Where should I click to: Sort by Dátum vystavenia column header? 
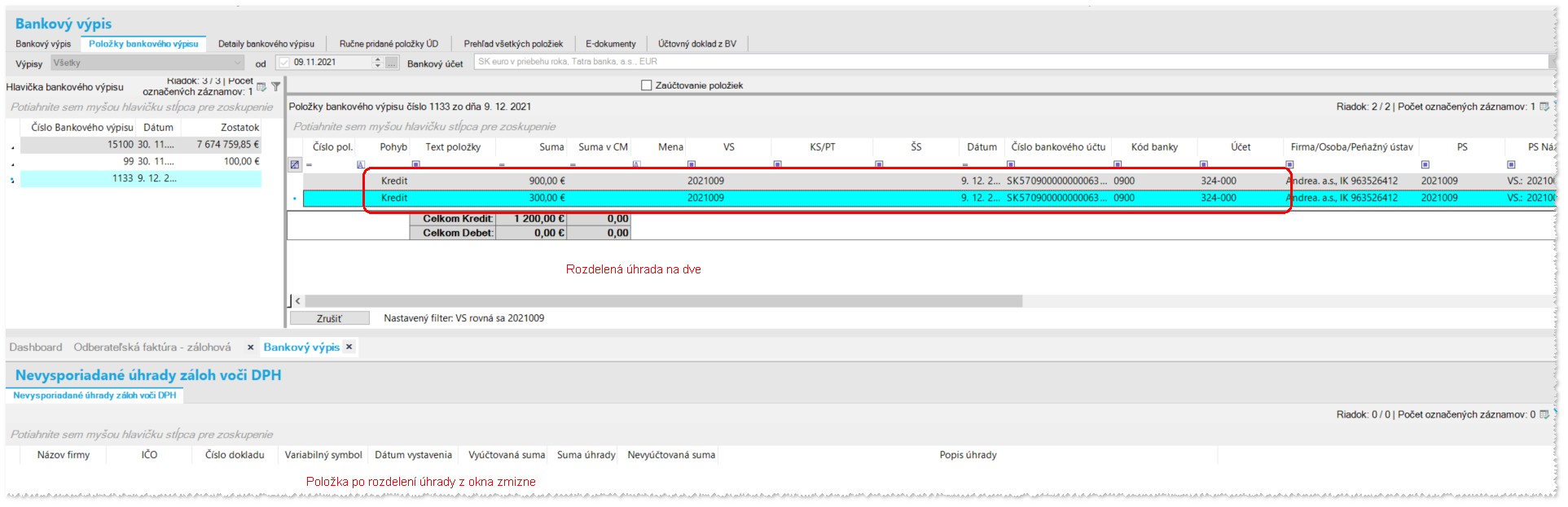[413, 455]
